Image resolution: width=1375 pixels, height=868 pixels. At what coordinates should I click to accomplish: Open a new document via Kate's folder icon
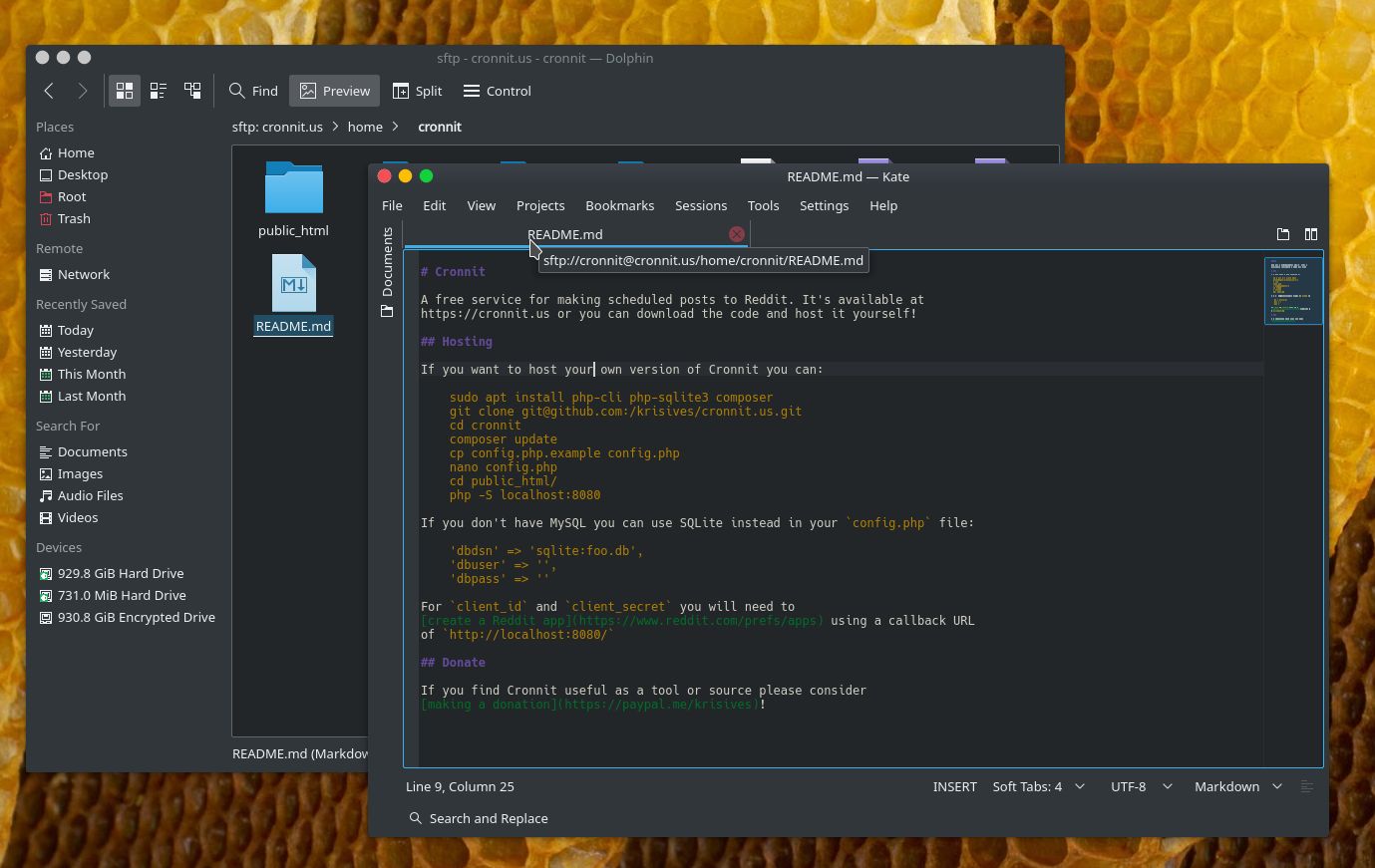[x=1283, y=234]
